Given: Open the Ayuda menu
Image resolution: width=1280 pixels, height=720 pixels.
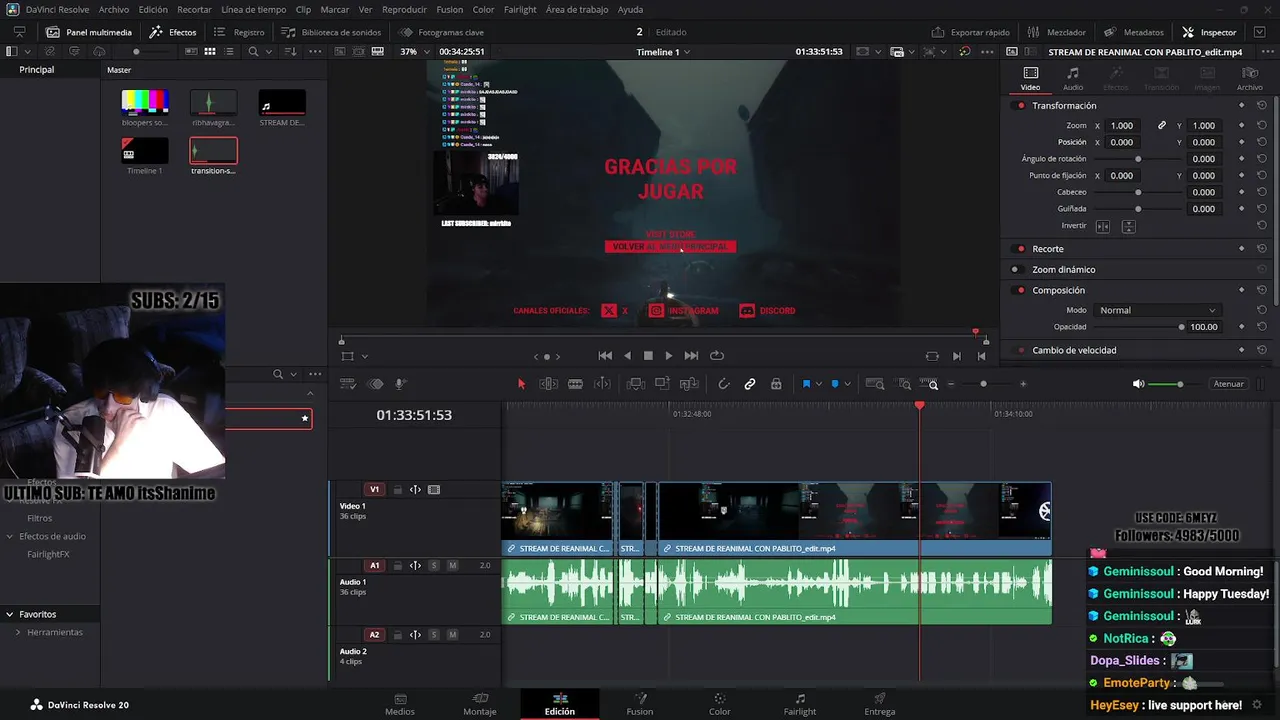Looking at the screenshot, I should click(x=631, y=9).
